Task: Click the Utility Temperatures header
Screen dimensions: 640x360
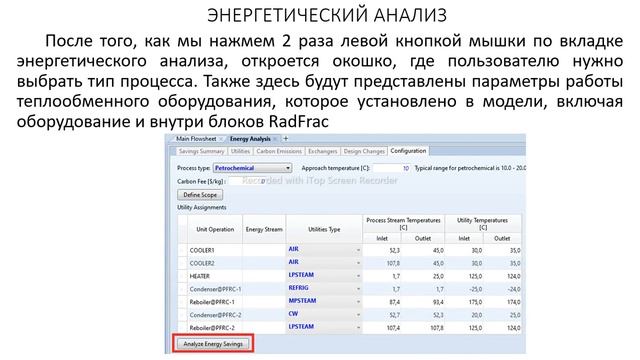Action: pyautogui.click(x=483, y=224)
